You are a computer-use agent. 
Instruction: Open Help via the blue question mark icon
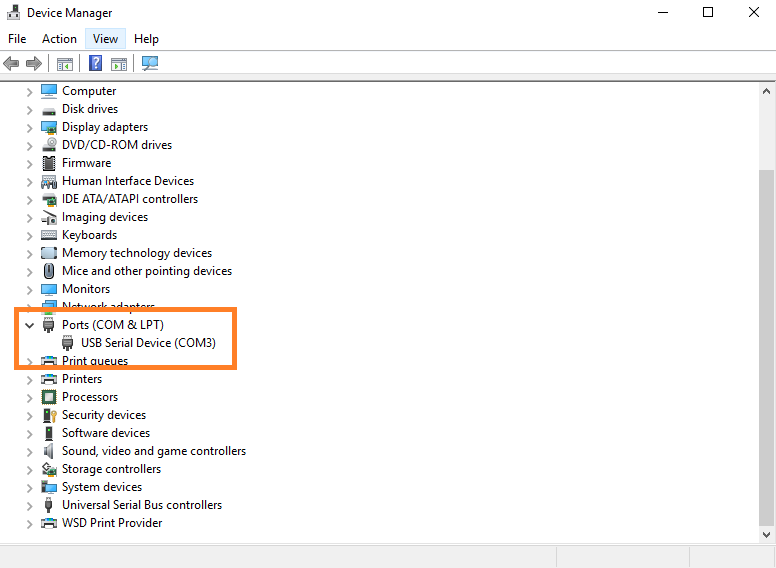(x=96, y=64)
